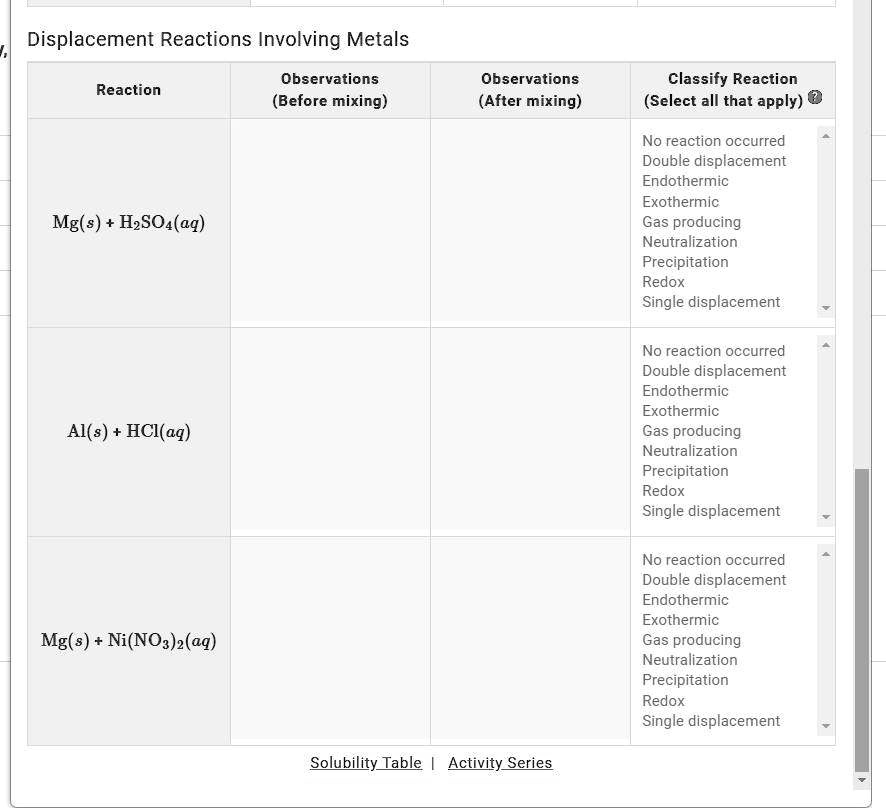
Task: Click the after-mixing observations field for Al(s) + HCl(aq)
Action: click(530, 431)
